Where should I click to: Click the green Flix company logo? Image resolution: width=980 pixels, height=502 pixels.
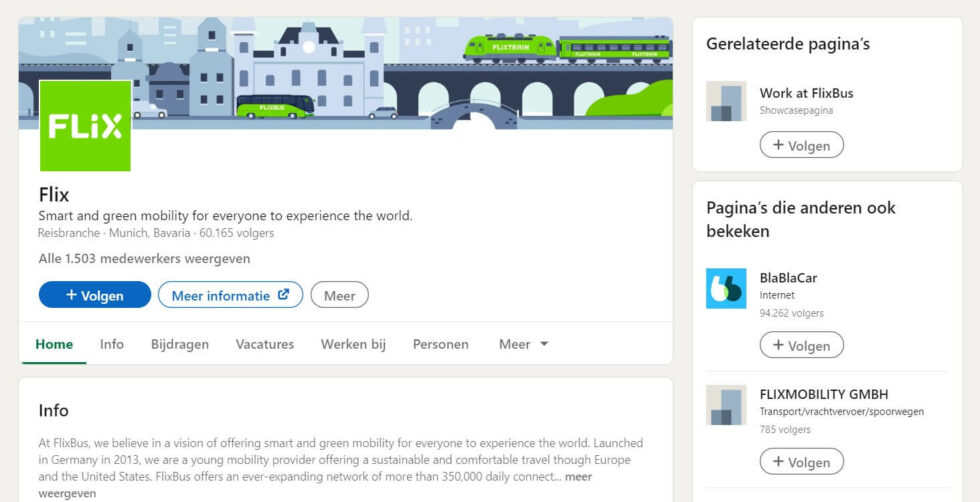85,126
